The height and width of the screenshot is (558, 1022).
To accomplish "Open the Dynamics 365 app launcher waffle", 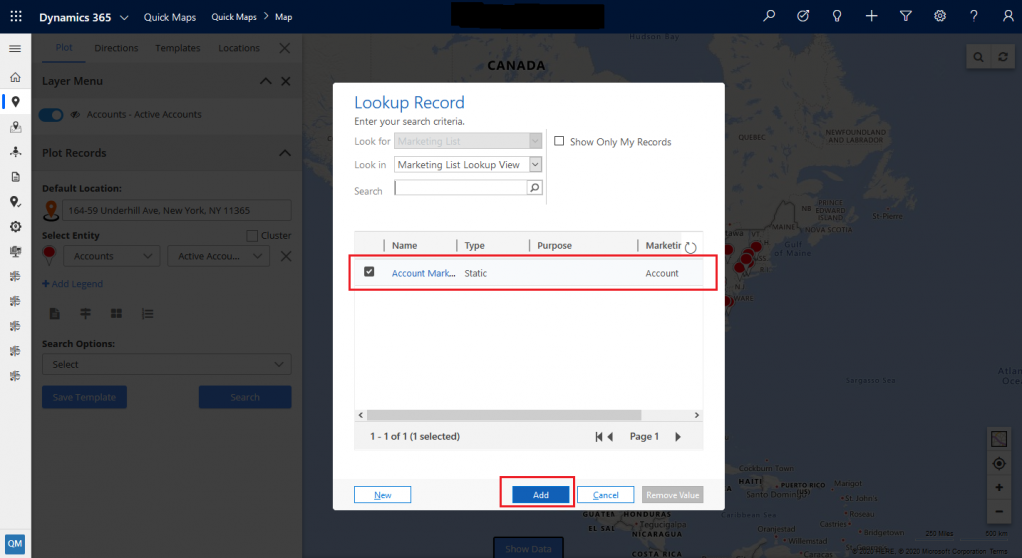I will [16, 16].
